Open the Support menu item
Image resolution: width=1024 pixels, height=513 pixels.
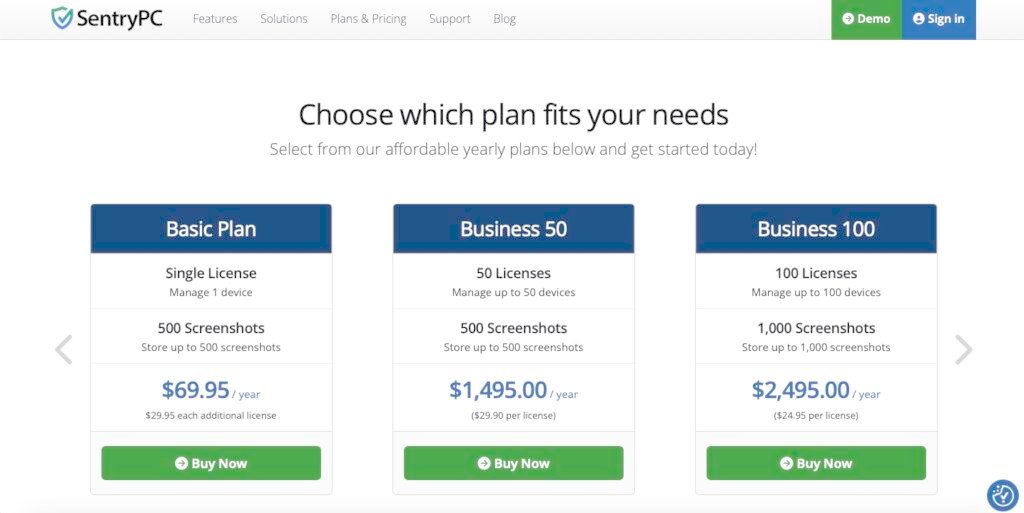coord(449,19)
